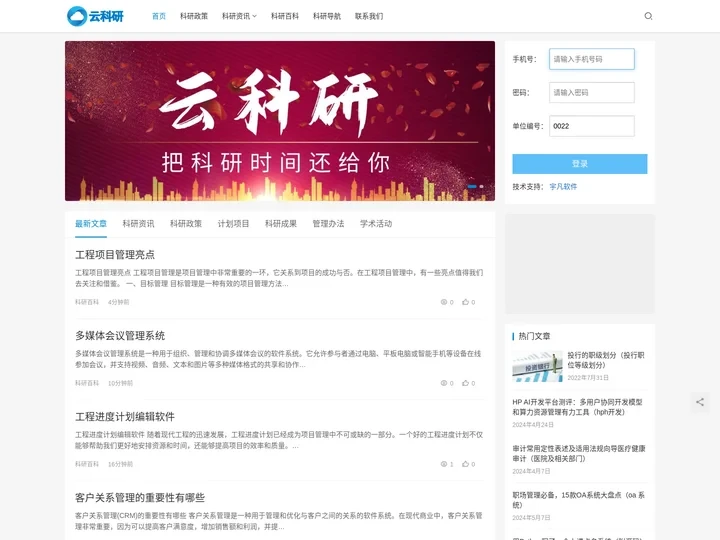The height and width of the screenshot is (540, 720).
Task: Open article 客户关系管理的重要性有哪些
Action: [140, 498]
